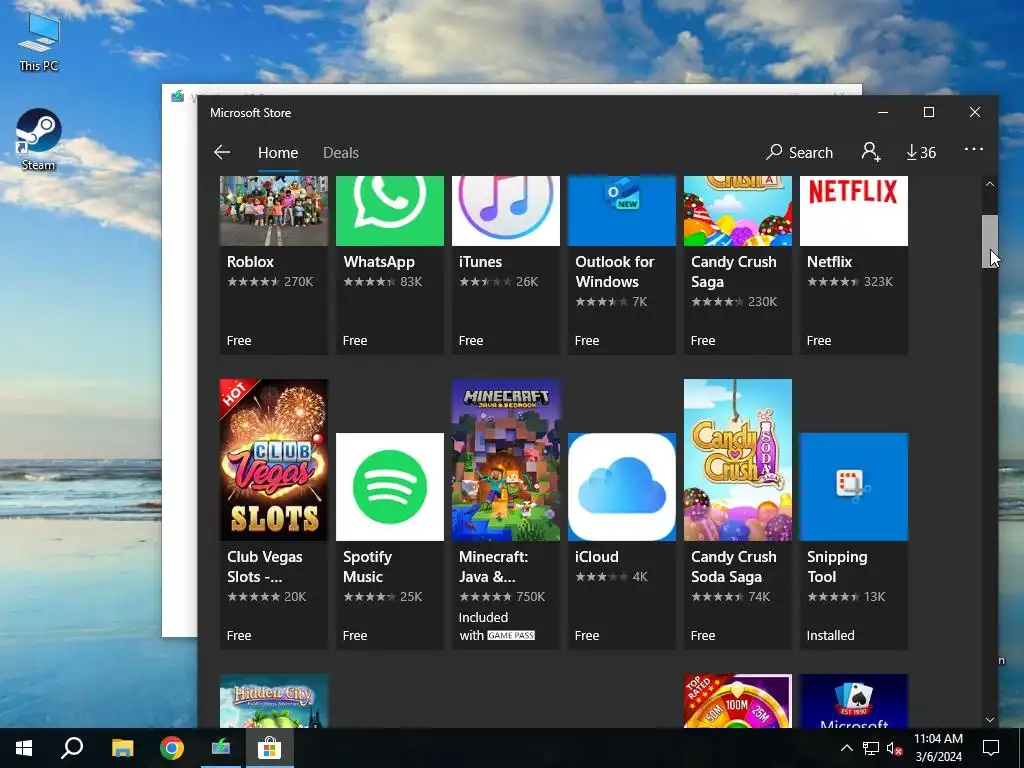Screen dimensions: 1024x768
Task: Switch to the Home tab
Action: (278, 153)
